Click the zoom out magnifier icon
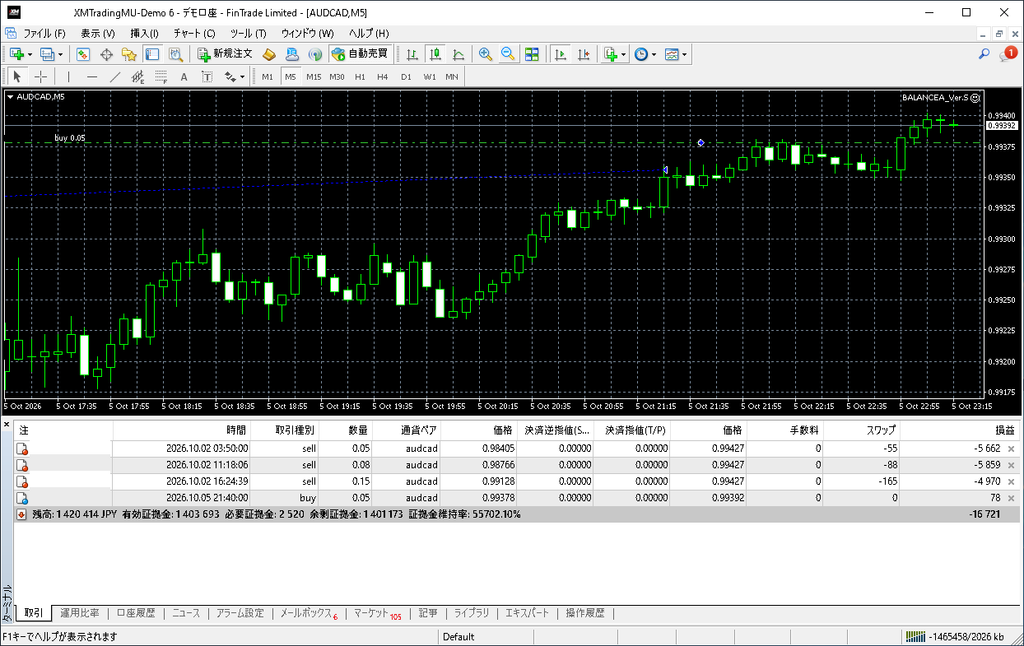The height and width of the screenshot is (646, 1024). point(507,54)
